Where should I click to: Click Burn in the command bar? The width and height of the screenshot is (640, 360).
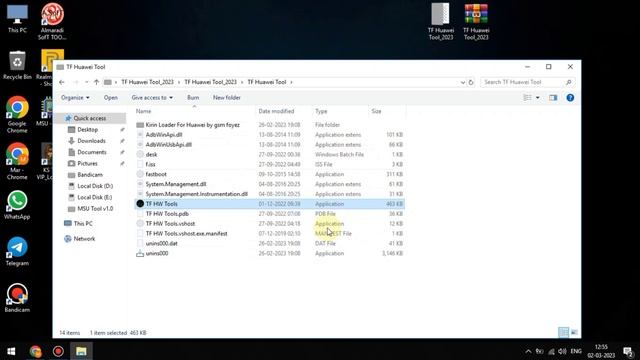(193, 98)
